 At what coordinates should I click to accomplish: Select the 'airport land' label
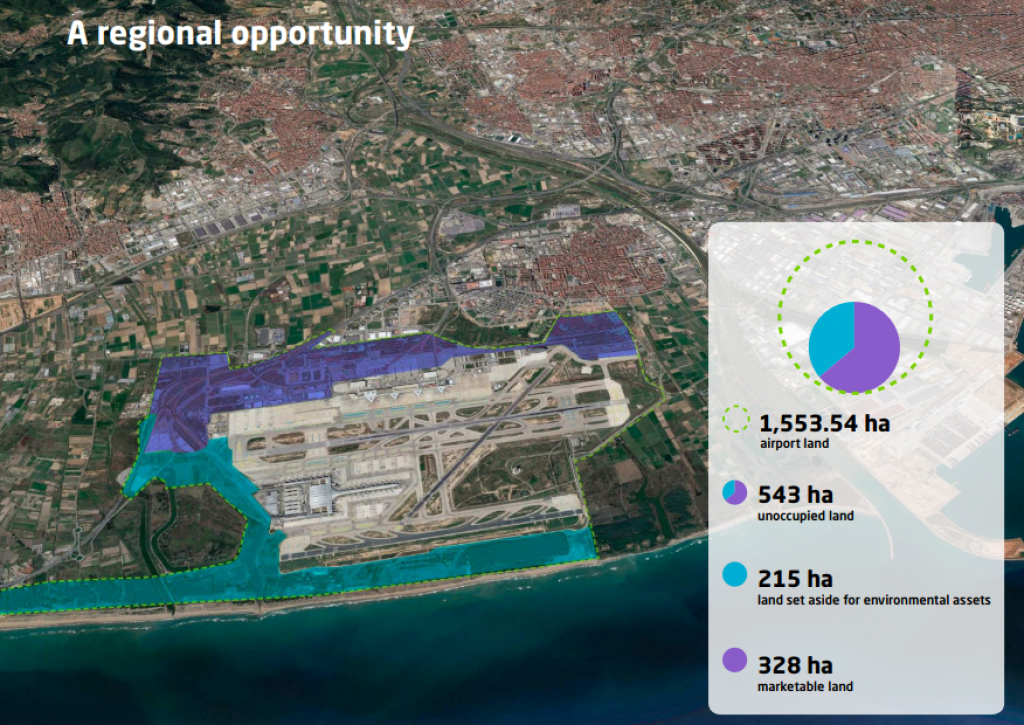click(x=794, y=443)
